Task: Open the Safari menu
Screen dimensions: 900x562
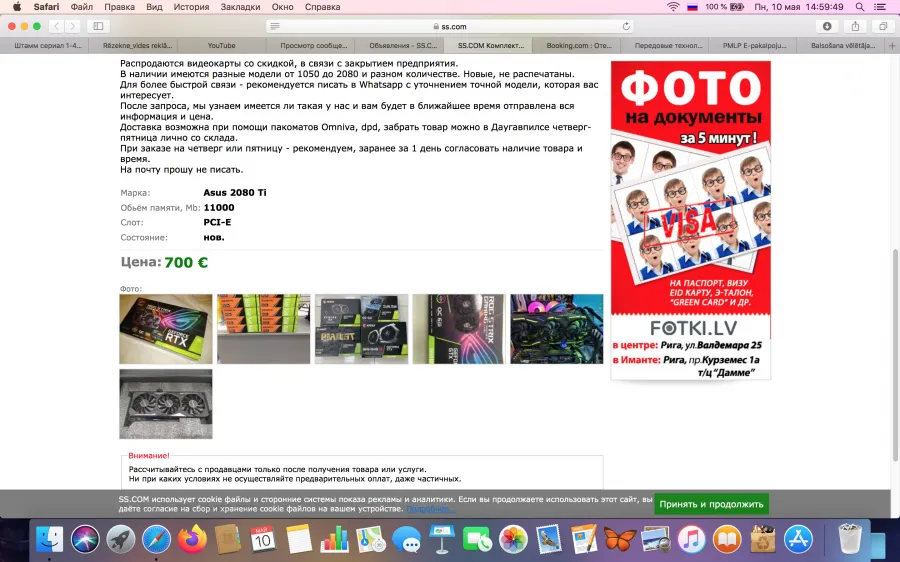Action: 46,7
